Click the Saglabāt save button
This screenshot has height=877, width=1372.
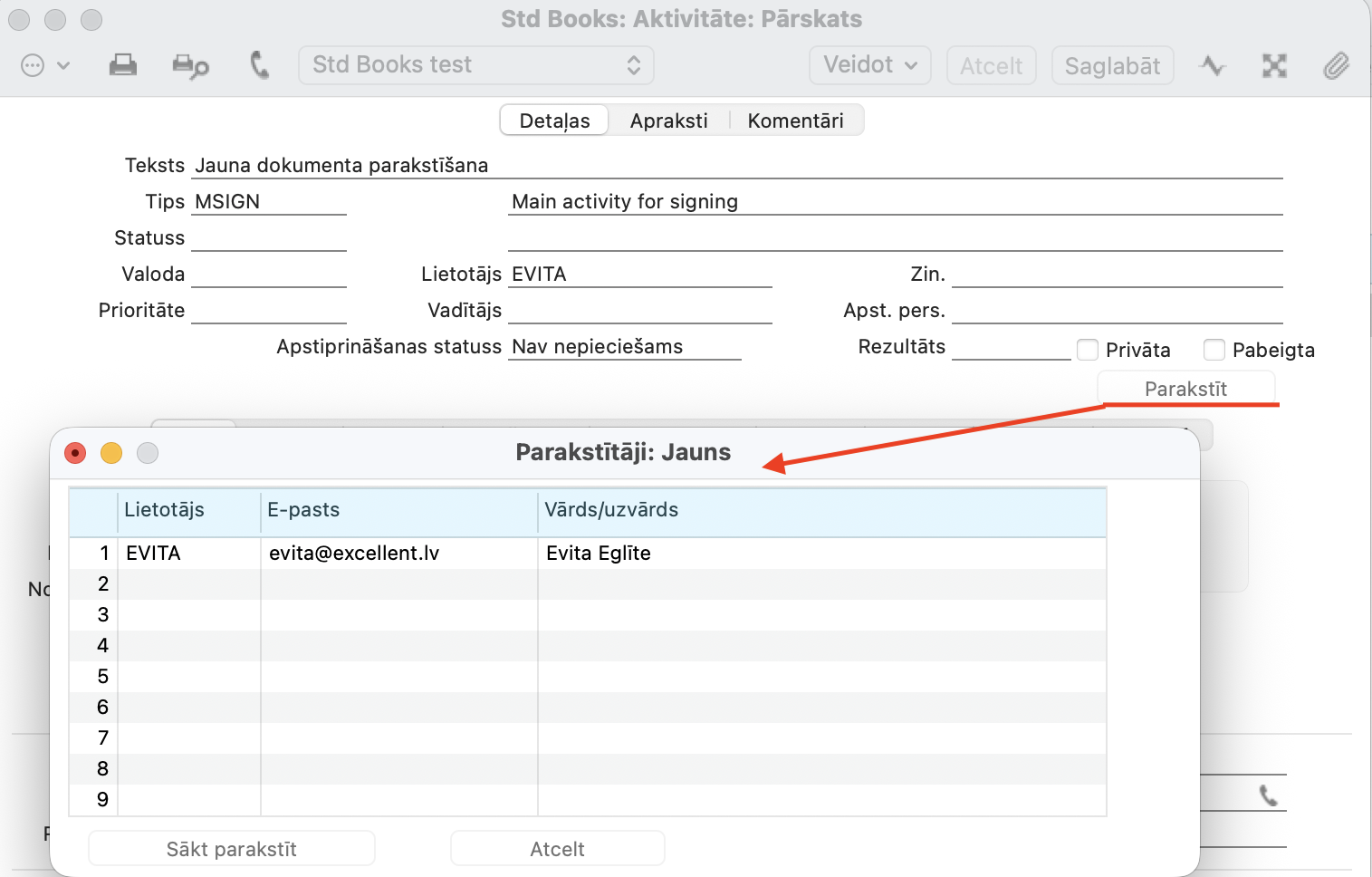click(1112, 66)
